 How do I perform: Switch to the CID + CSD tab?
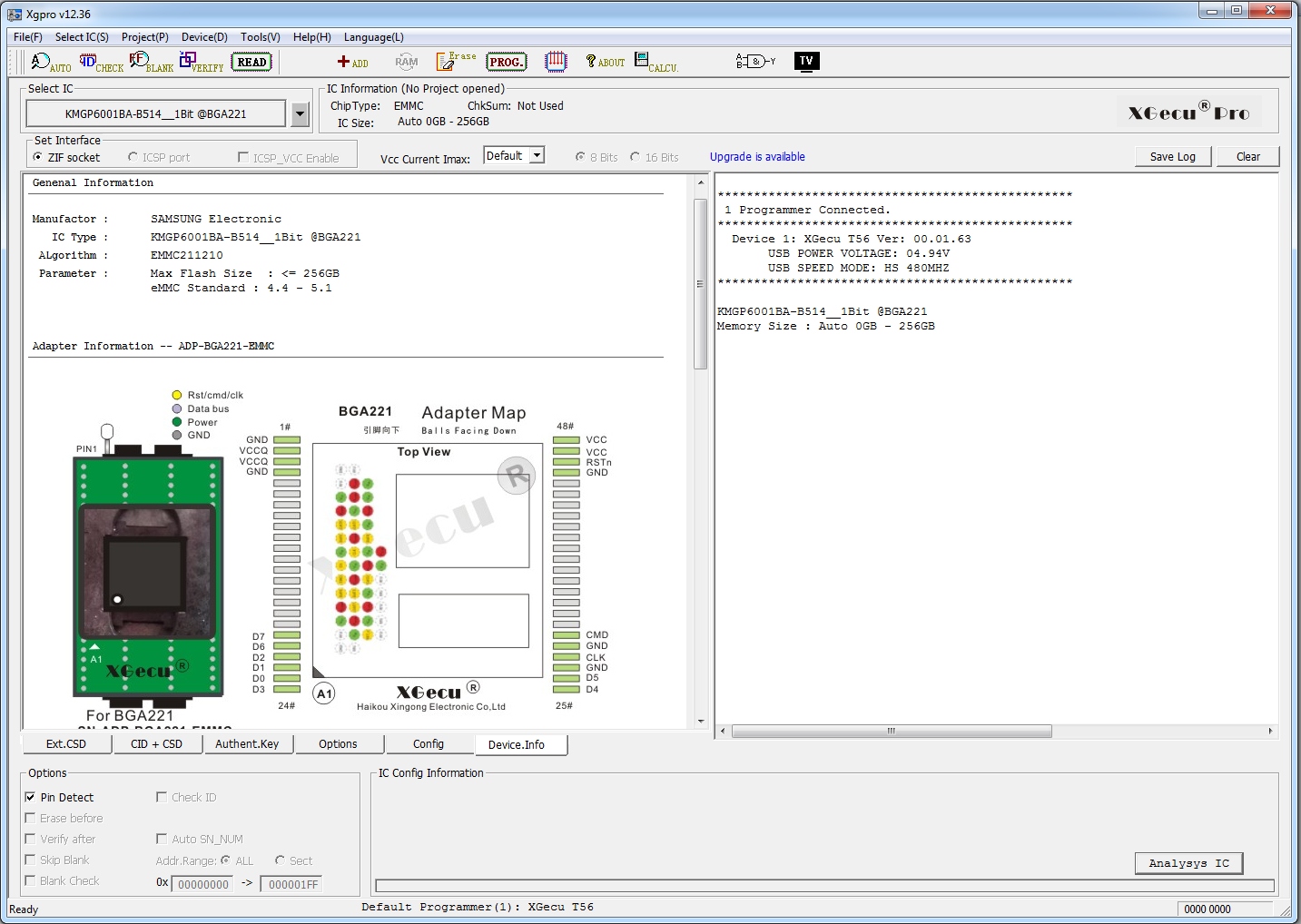point(157,744)
